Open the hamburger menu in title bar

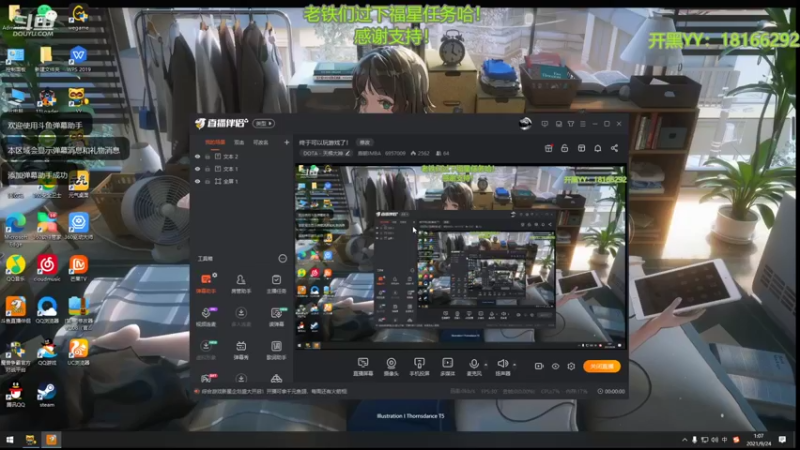click(583, 124)
